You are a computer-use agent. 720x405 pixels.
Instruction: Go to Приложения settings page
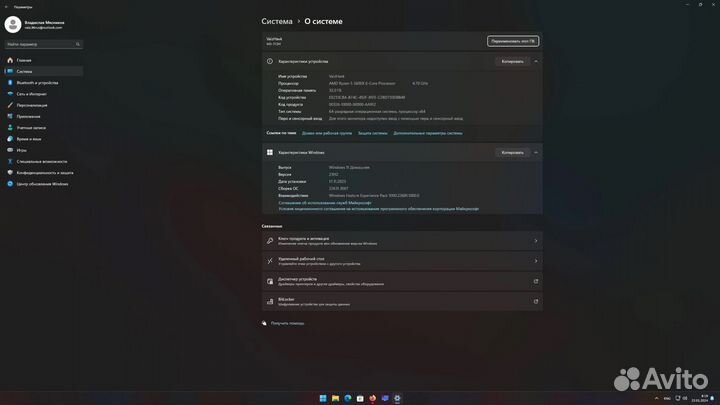click(x=29, y=116)
